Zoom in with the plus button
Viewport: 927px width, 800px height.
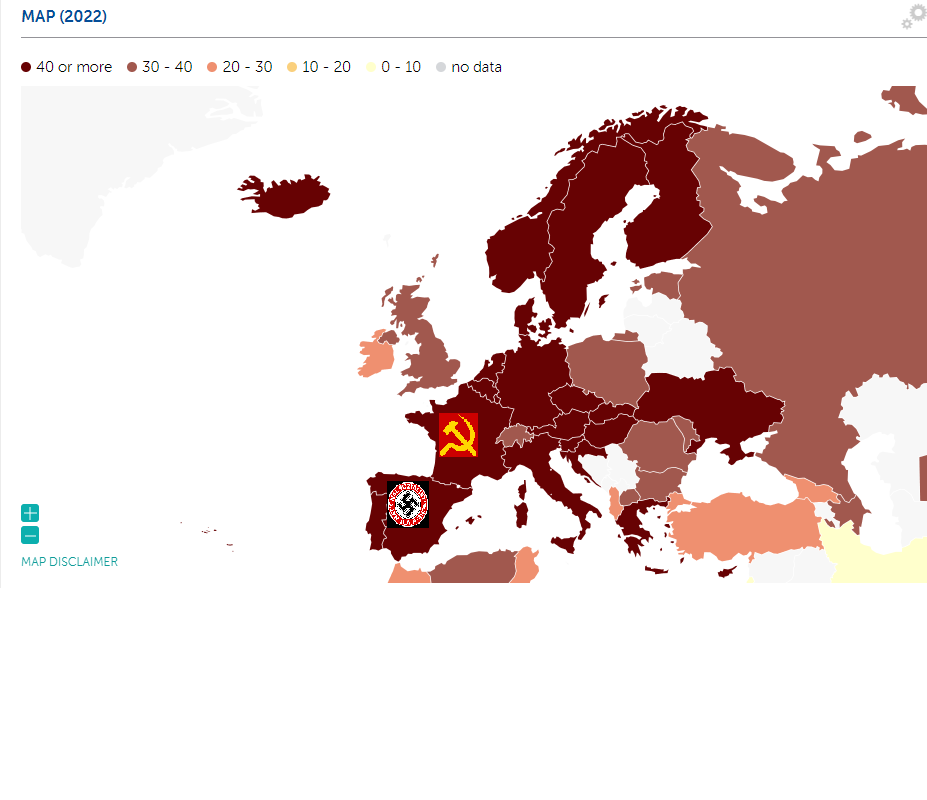point(30,513)
